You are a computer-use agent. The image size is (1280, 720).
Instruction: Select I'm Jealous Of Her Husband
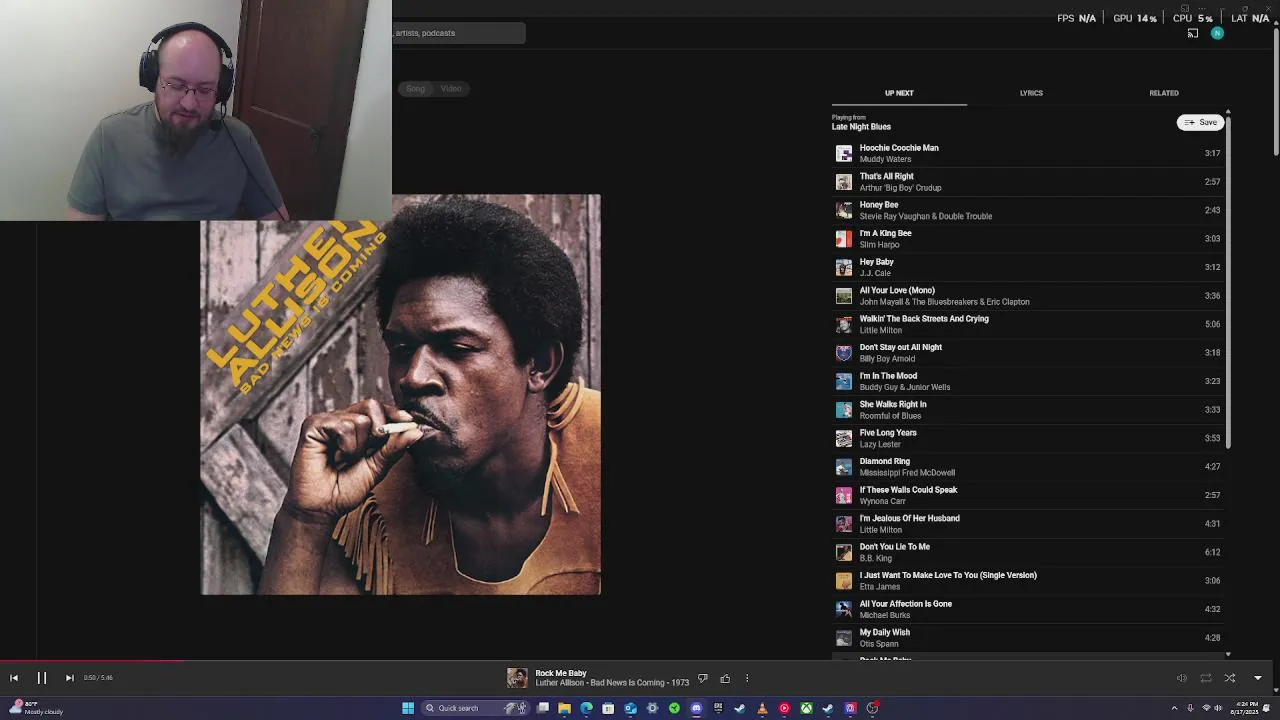pyautogui.click(x=1028, y=524)
